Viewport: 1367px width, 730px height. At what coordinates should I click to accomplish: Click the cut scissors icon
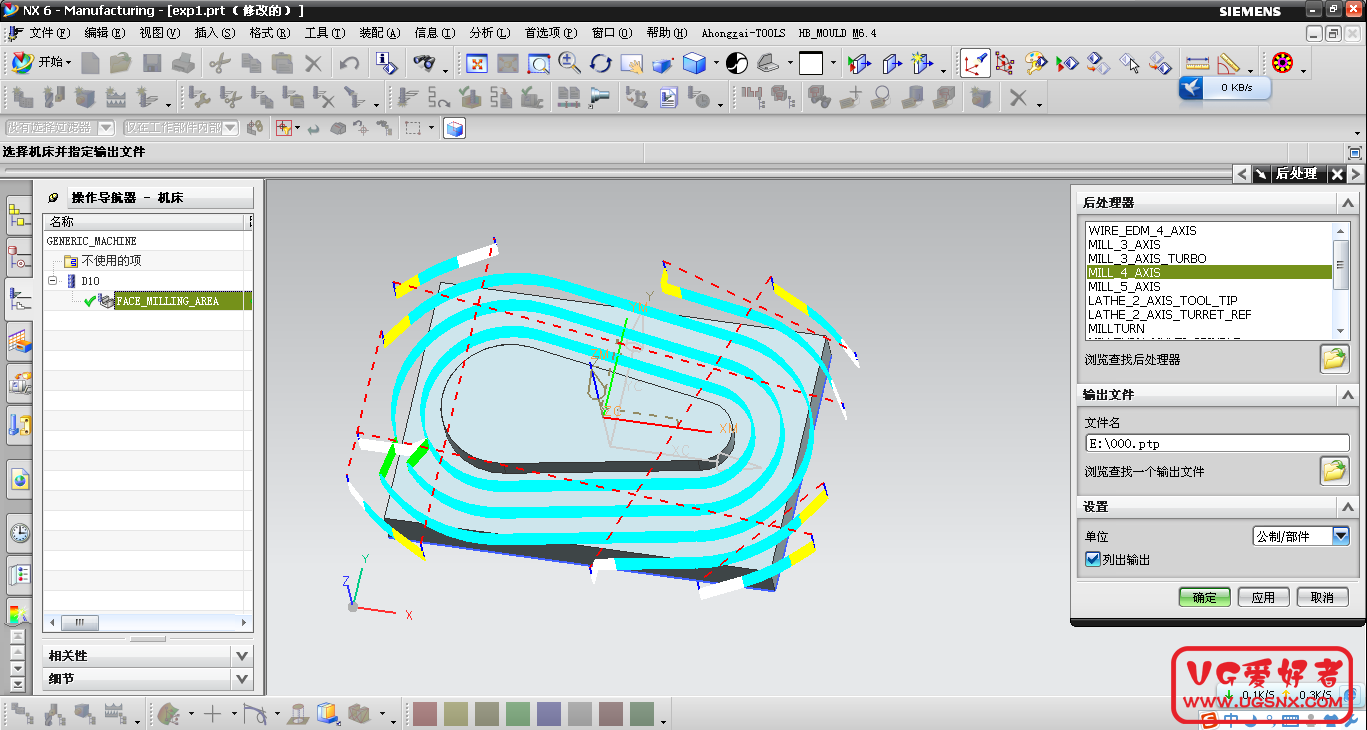coord(219,64)
